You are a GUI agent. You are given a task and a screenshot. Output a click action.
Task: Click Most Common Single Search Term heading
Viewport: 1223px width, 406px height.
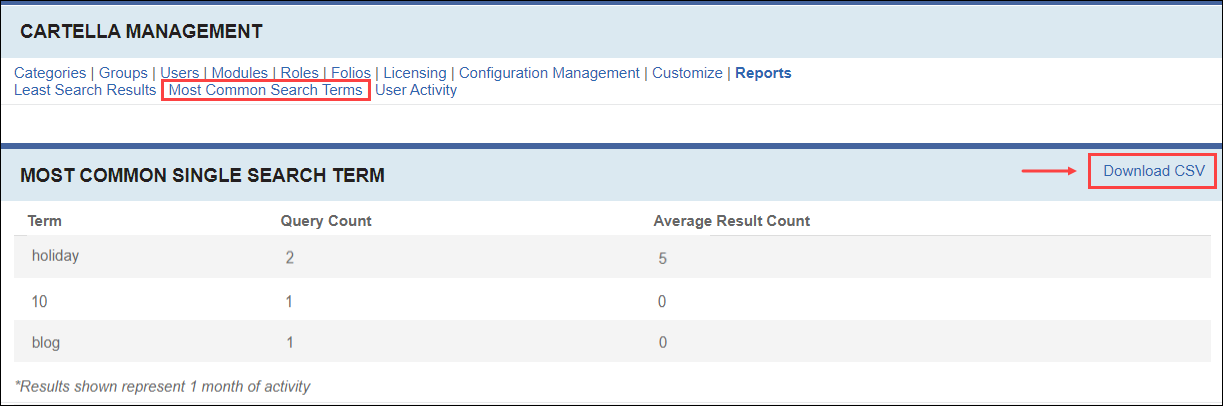(202, 176)
